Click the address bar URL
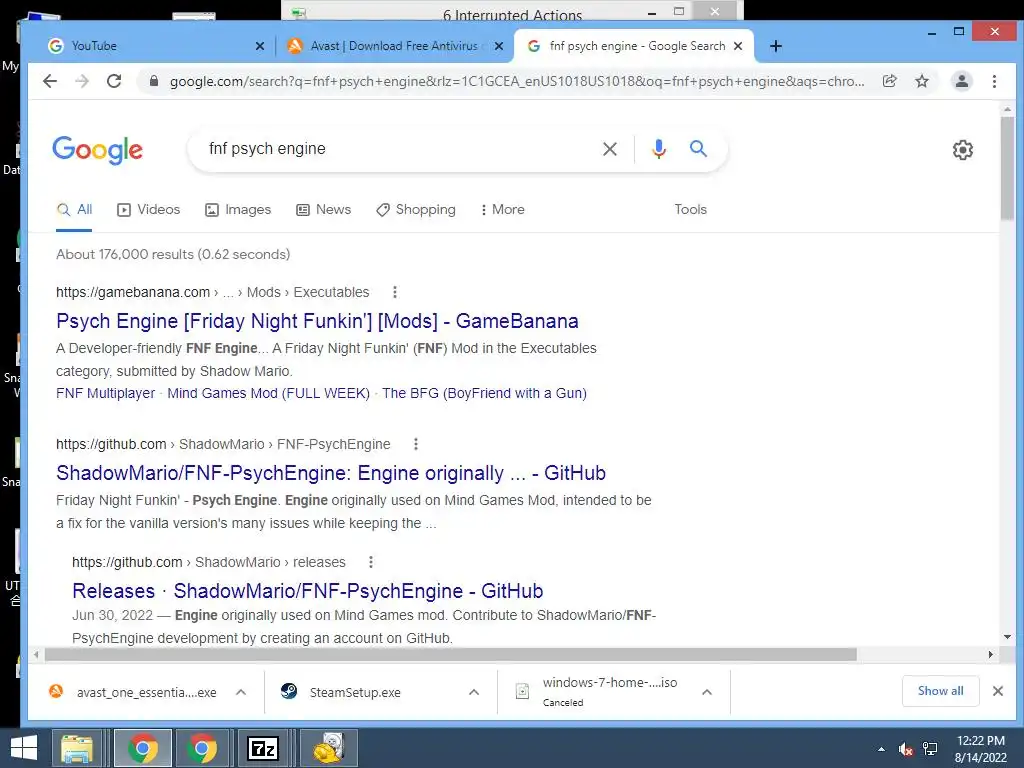Viewport: 1024px width, 768px height. pos(517,82)
